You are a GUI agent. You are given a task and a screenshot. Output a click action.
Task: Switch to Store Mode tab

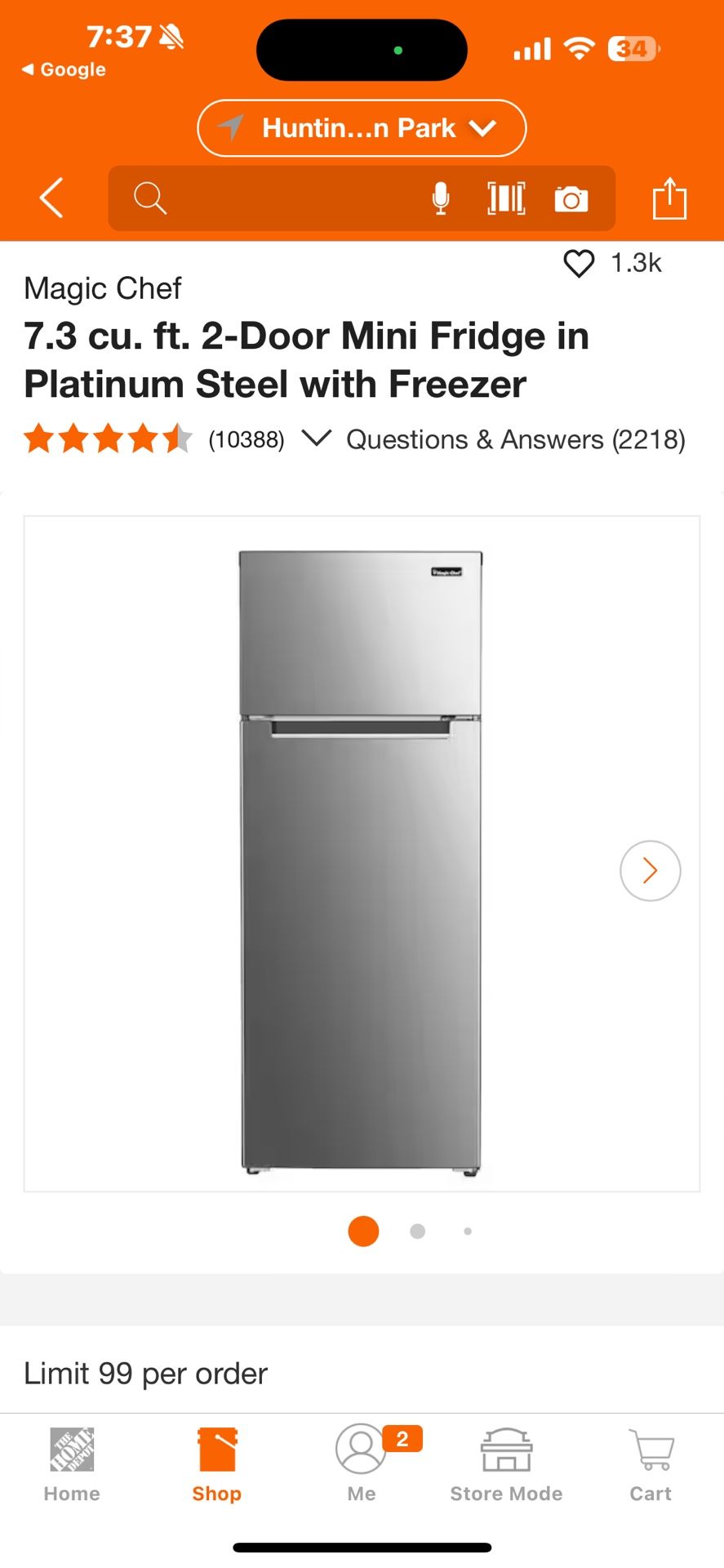pos(506,1466)
